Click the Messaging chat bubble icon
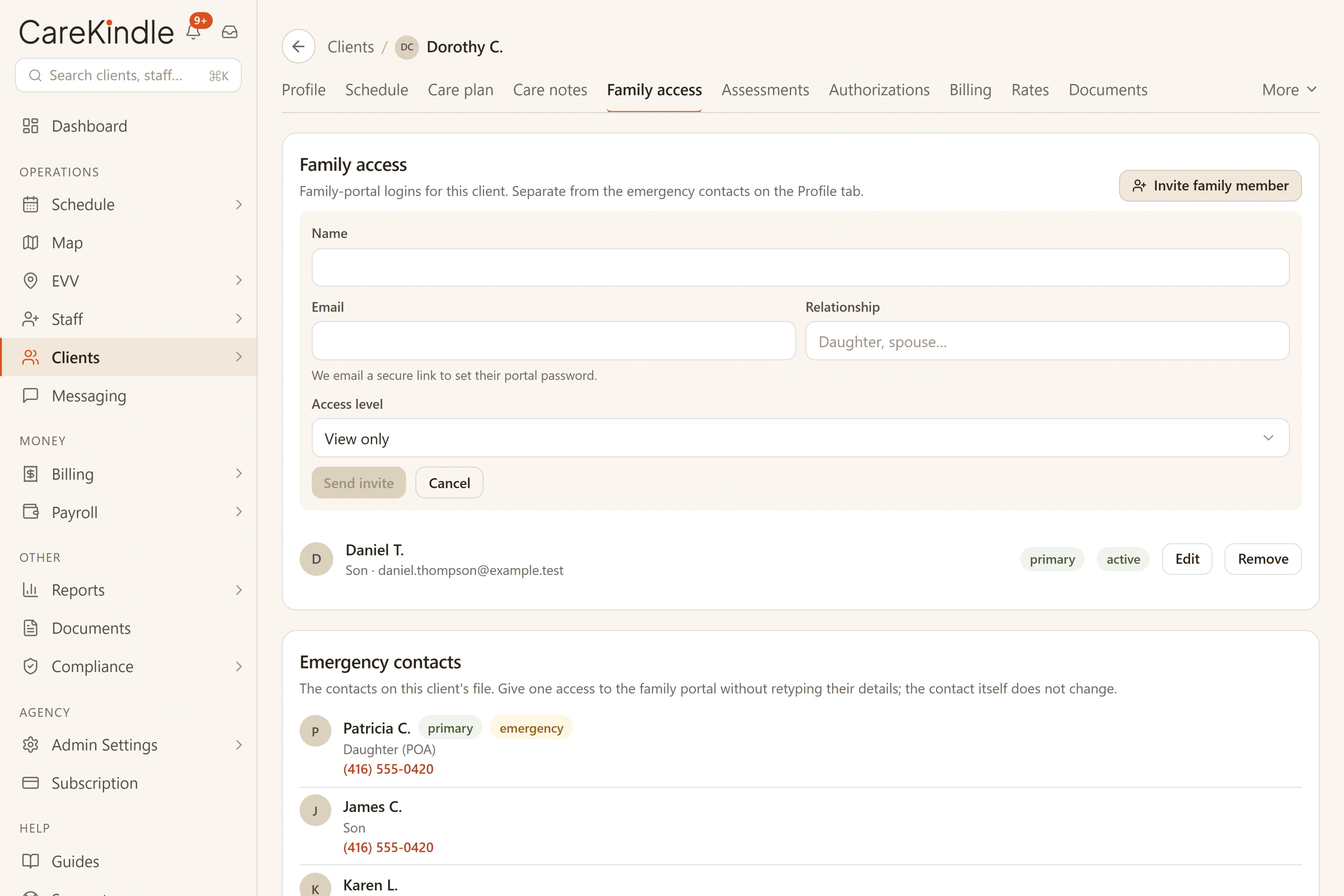The height and width of the screenshot is (896, 1344). coord(30,395)
